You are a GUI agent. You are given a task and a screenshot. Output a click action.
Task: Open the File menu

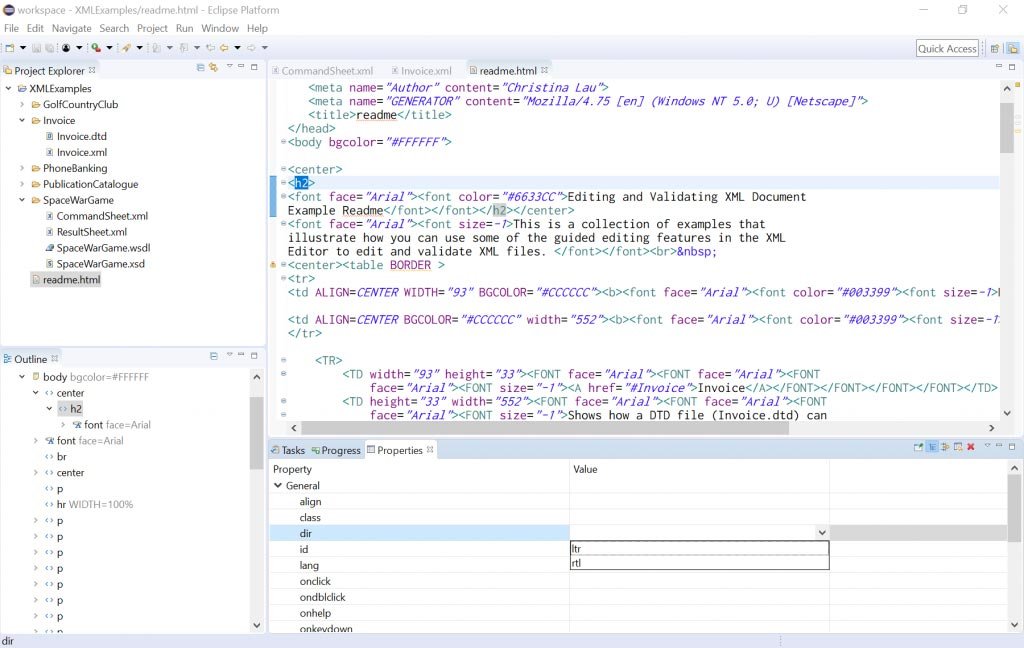point(11,28)
